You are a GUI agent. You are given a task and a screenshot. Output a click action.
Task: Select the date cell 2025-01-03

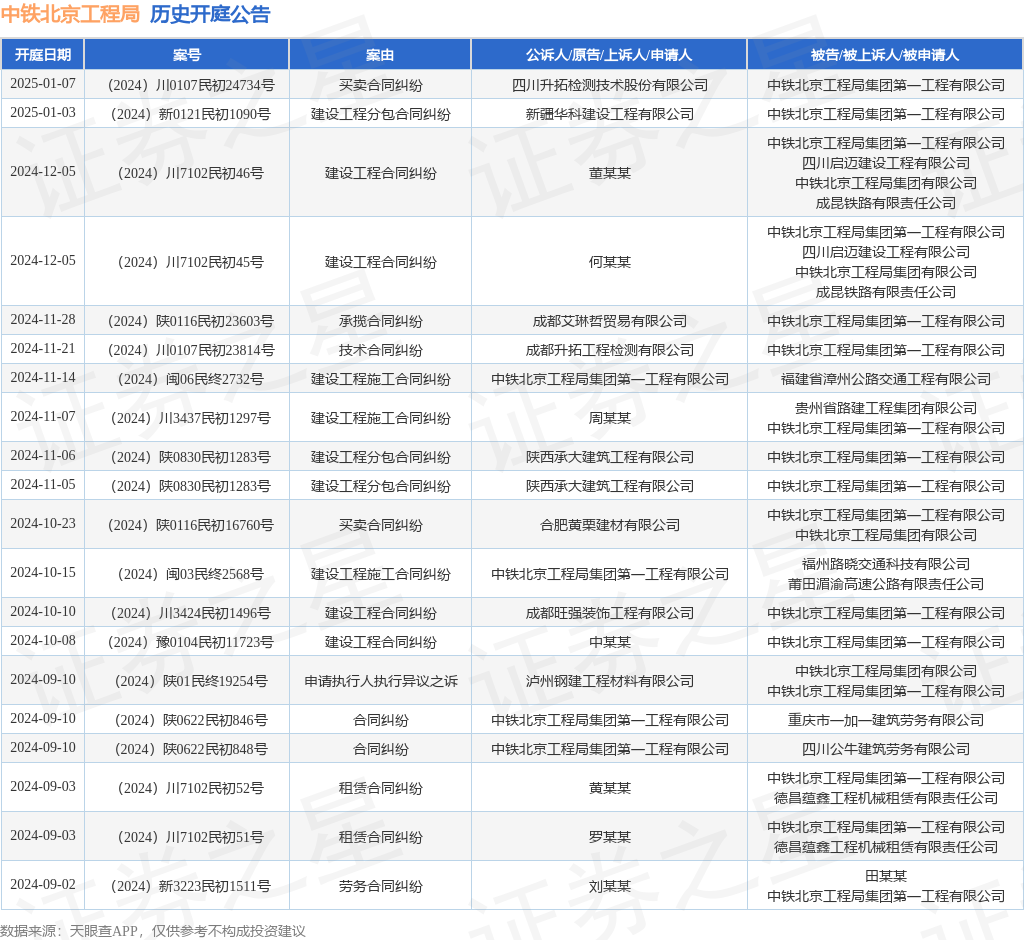click(x=42, y=113)
